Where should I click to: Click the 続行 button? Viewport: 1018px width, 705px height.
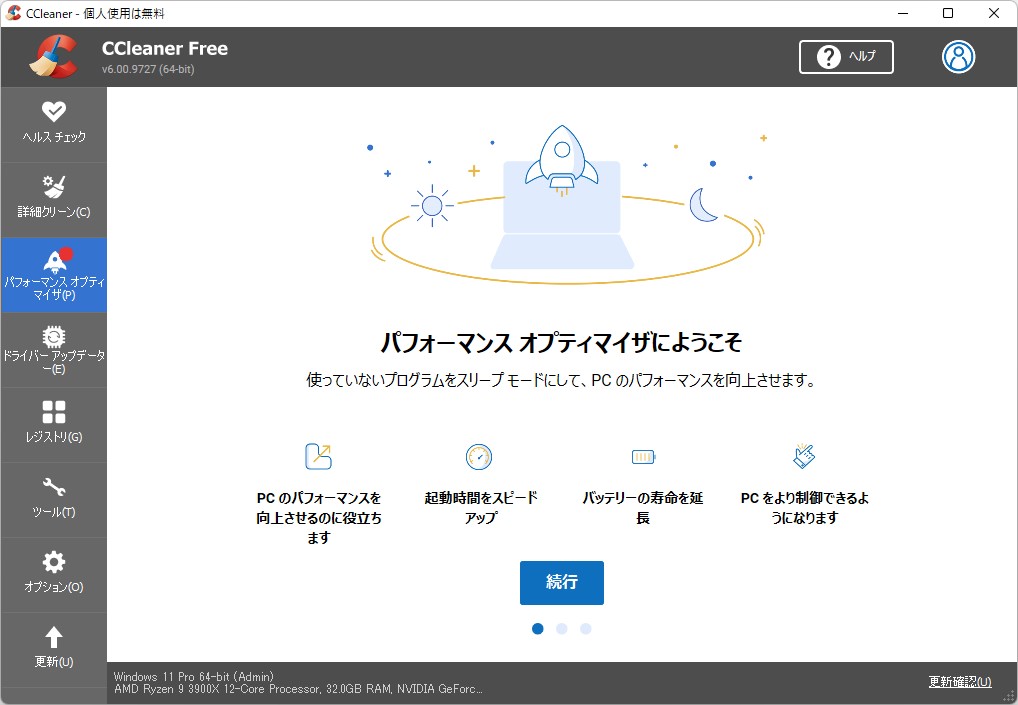click(x=561, y=583)
